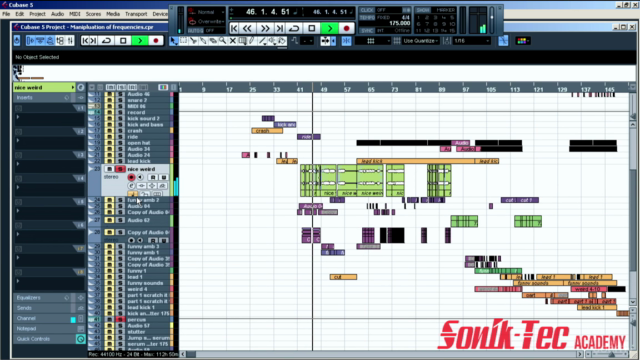
Task: Select the Split scissors tool
Action: [193, 41]
